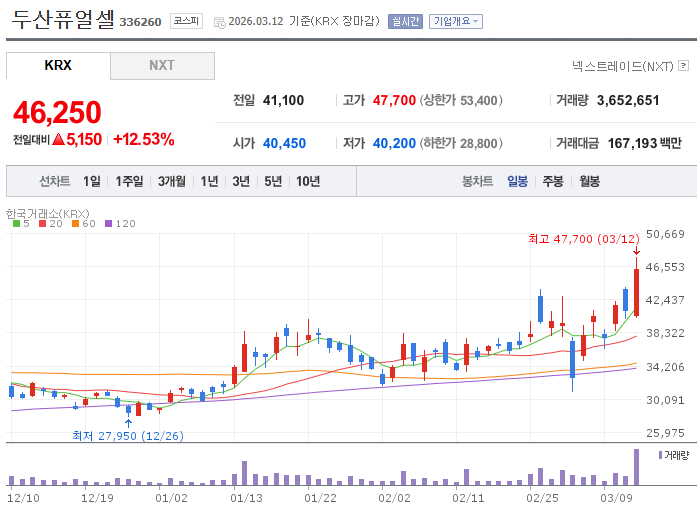The height and width of the screenshot is (508, 697).
Task: Click the green 5-day moving average swatch
Action: pyautogui.click(x=16, y=224)
